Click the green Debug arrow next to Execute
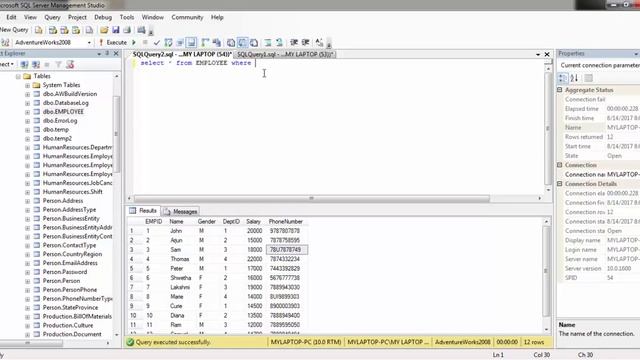This screenshot has width=640, height=360. (134, 42)
